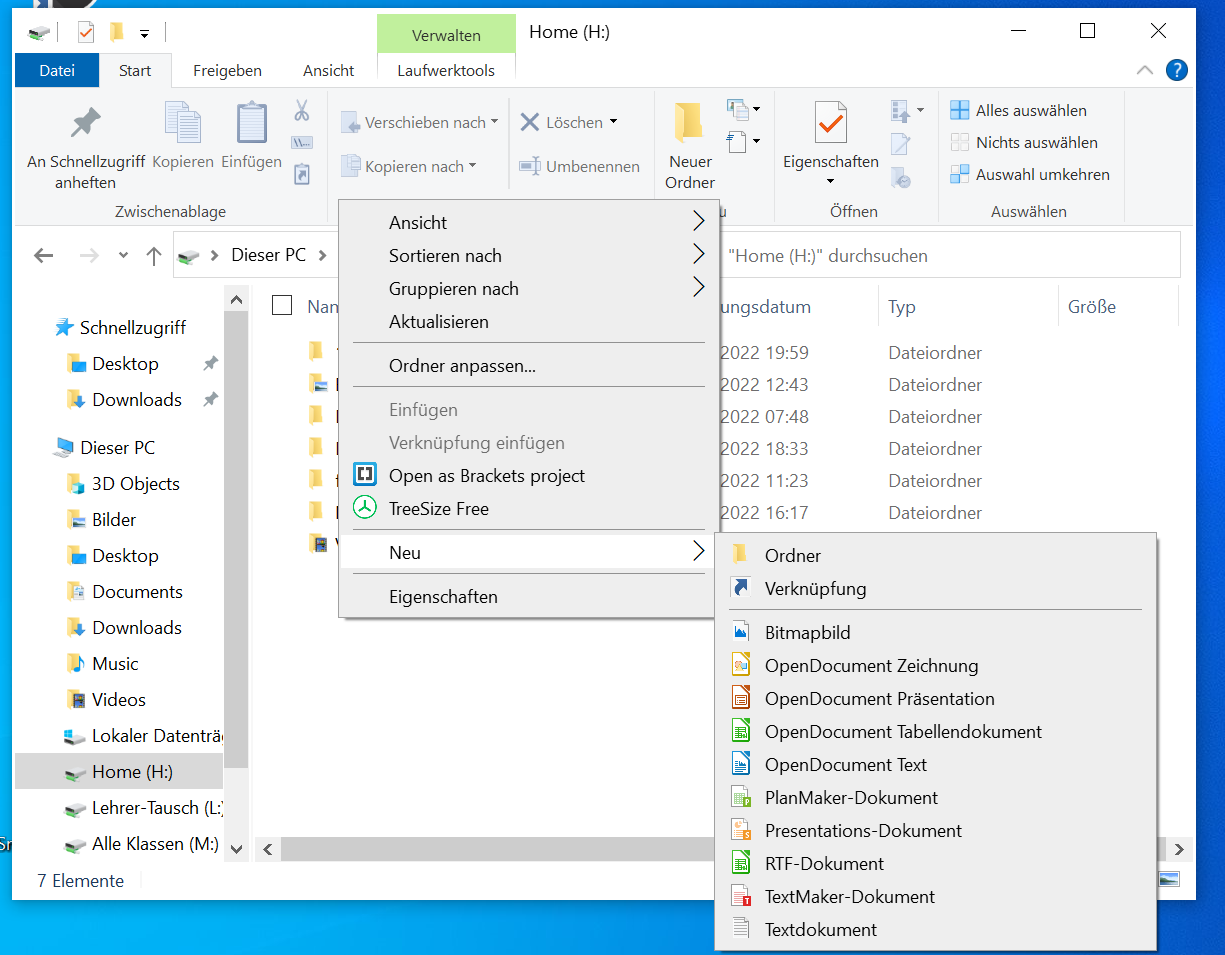The width and height of the screenshot is (1225, 955).
Task: Click the up arrow navigation button
Action: point(154,256)
